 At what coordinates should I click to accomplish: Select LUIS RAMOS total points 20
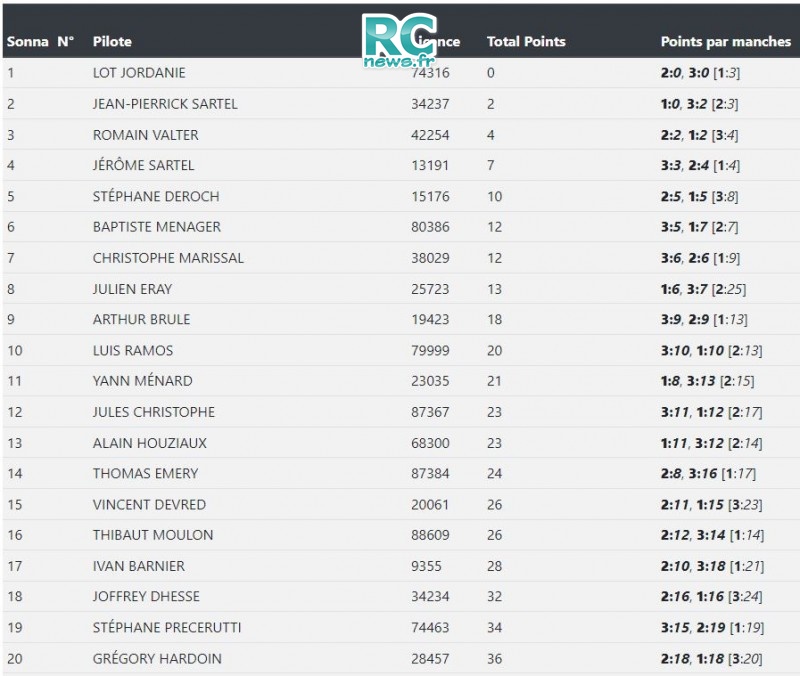pos(494,350)
